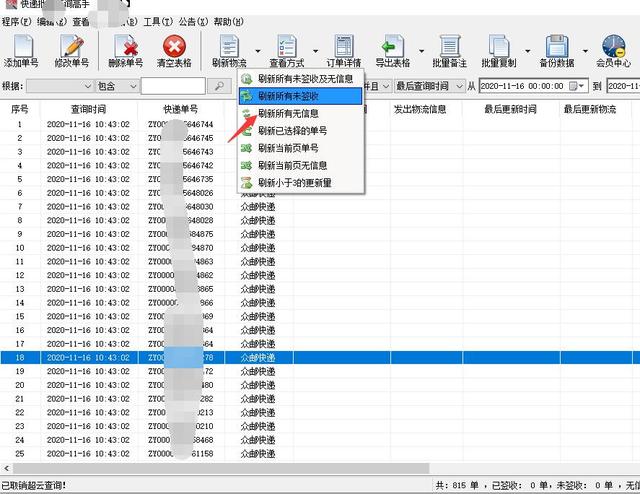
Task: Open the 最后查询时间 dropdown
Action: click(430, 86)
